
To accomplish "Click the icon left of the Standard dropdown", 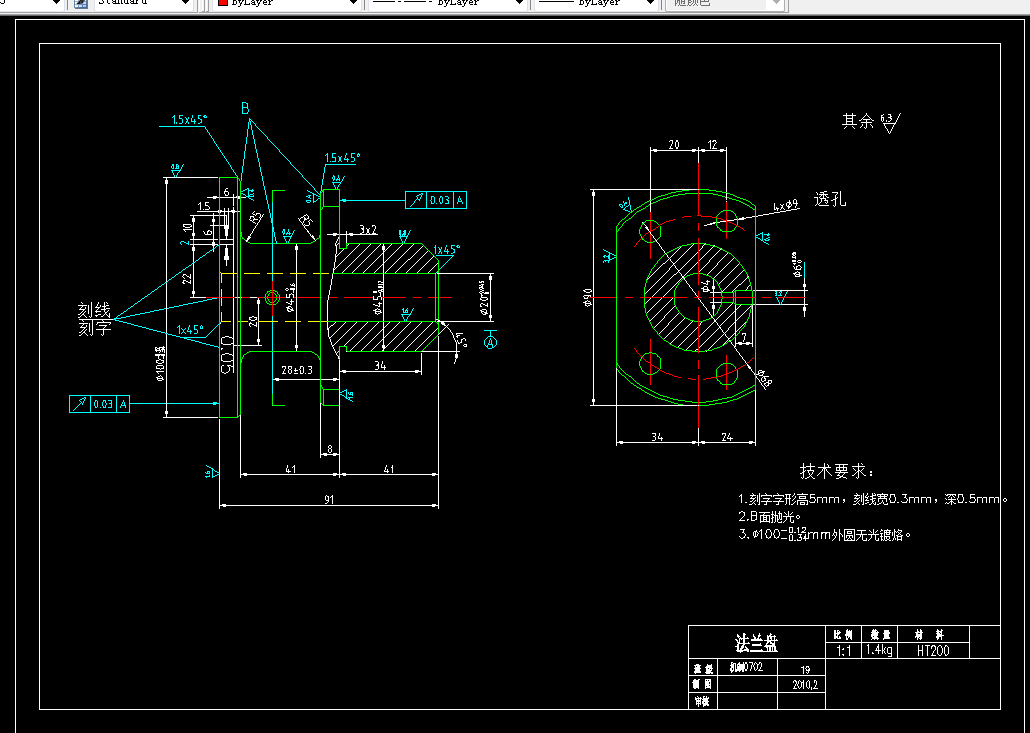I will (x=81, y=3).
